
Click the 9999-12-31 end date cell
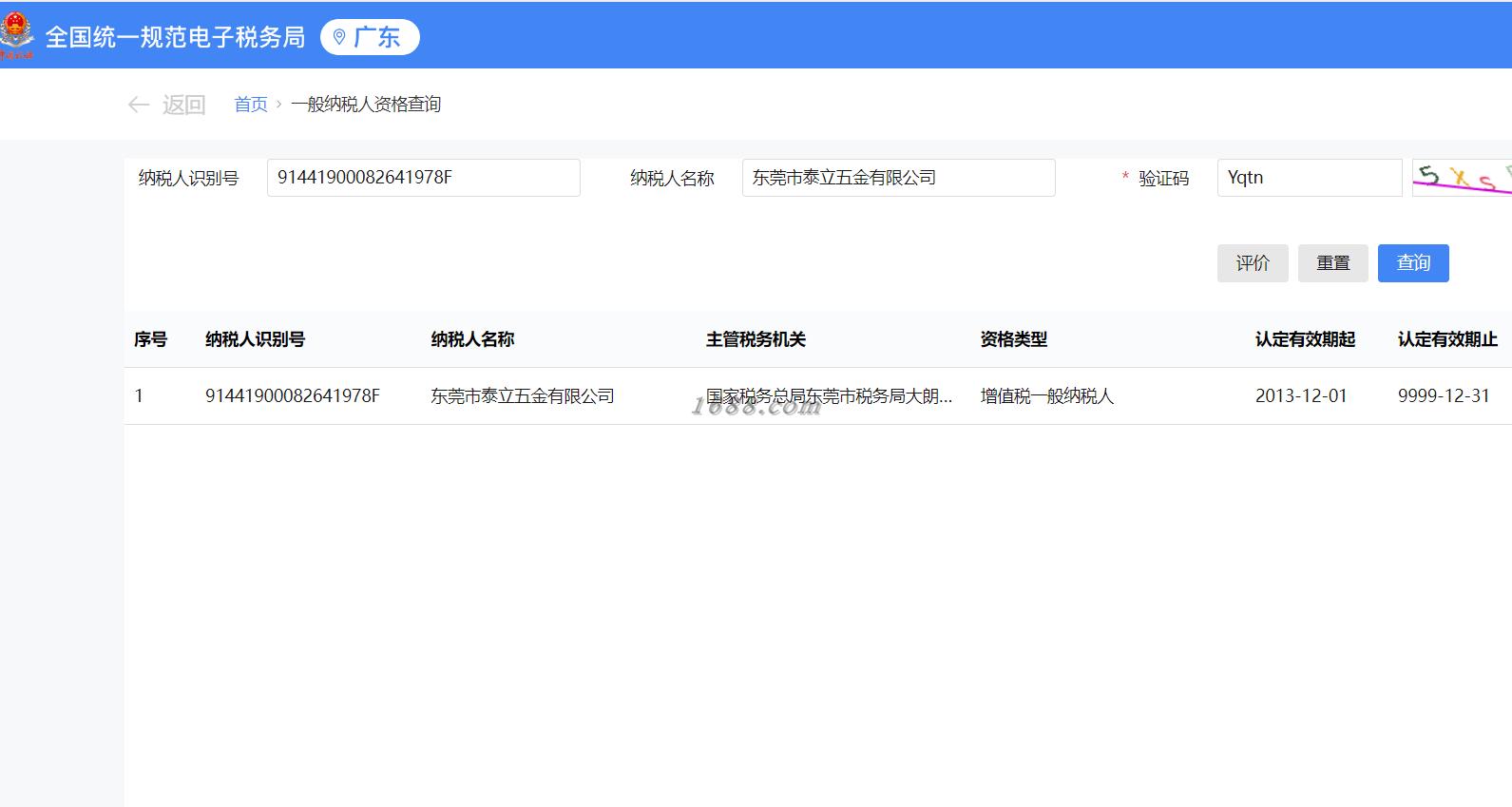click(x=1444, y=396)
